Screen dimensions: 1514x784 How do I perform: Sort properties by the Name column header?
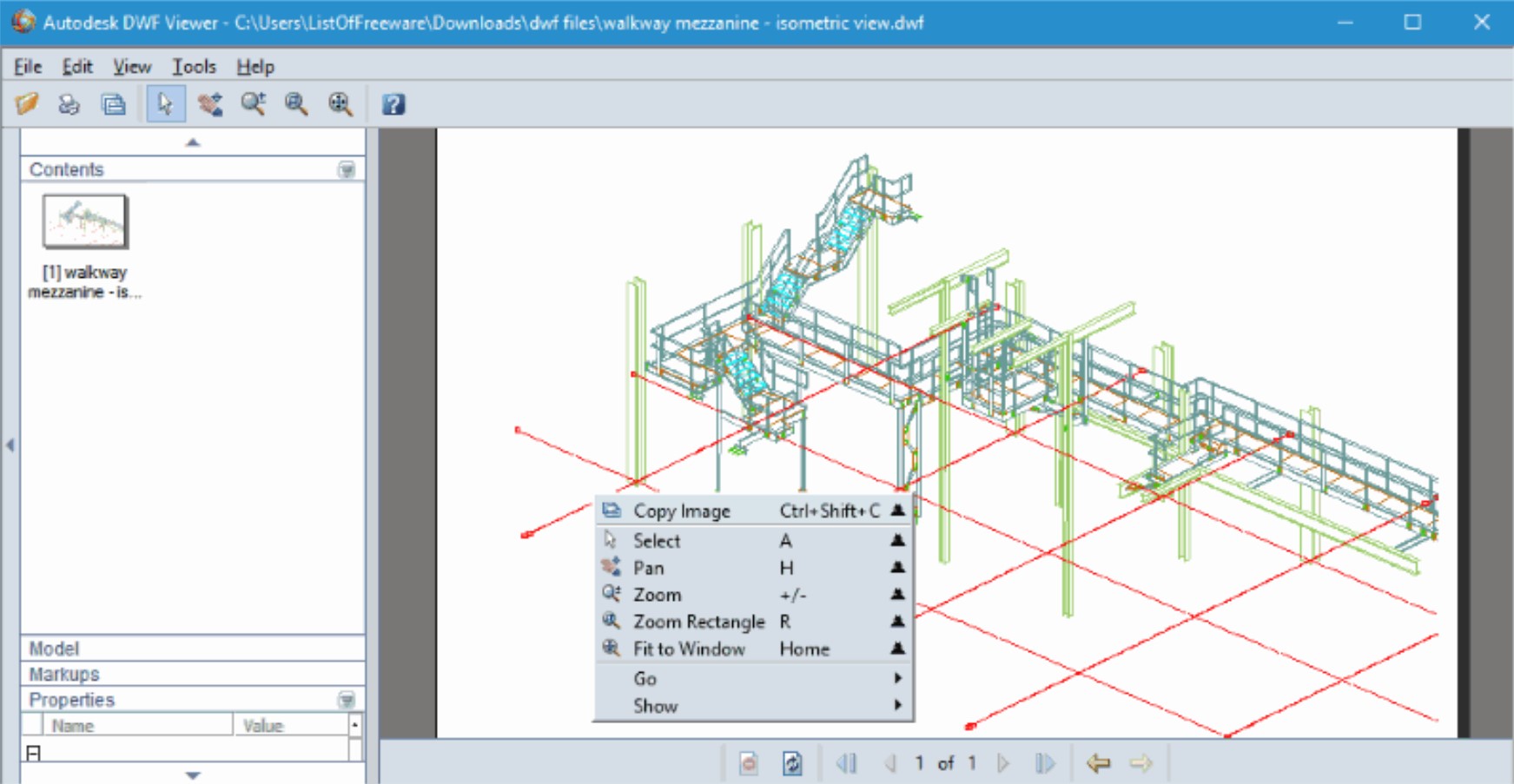point(137,725)
